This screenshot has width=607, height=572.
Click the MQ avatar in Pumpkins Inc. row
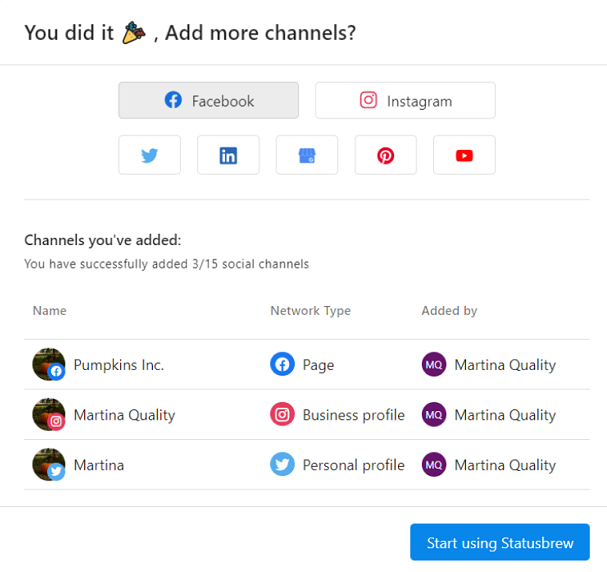434,364
